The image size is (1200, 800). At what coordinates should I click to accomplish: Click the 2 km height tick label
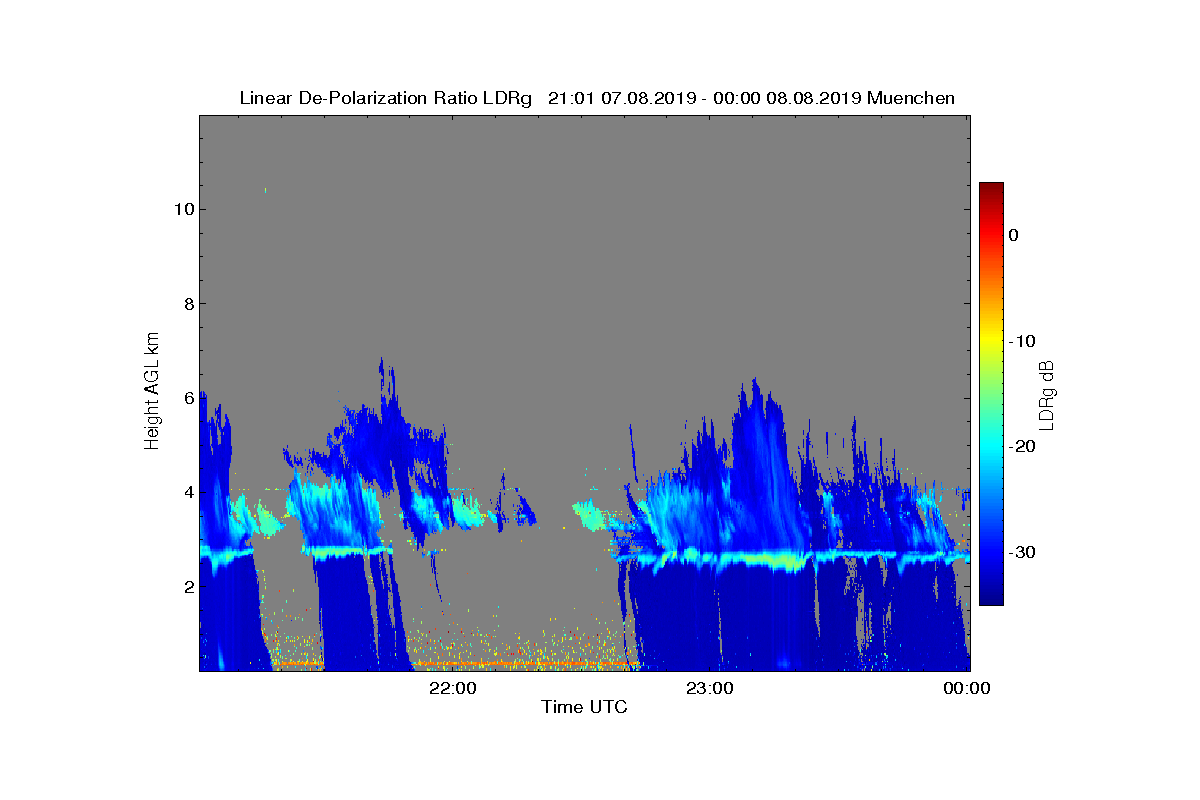pos(187,587)
